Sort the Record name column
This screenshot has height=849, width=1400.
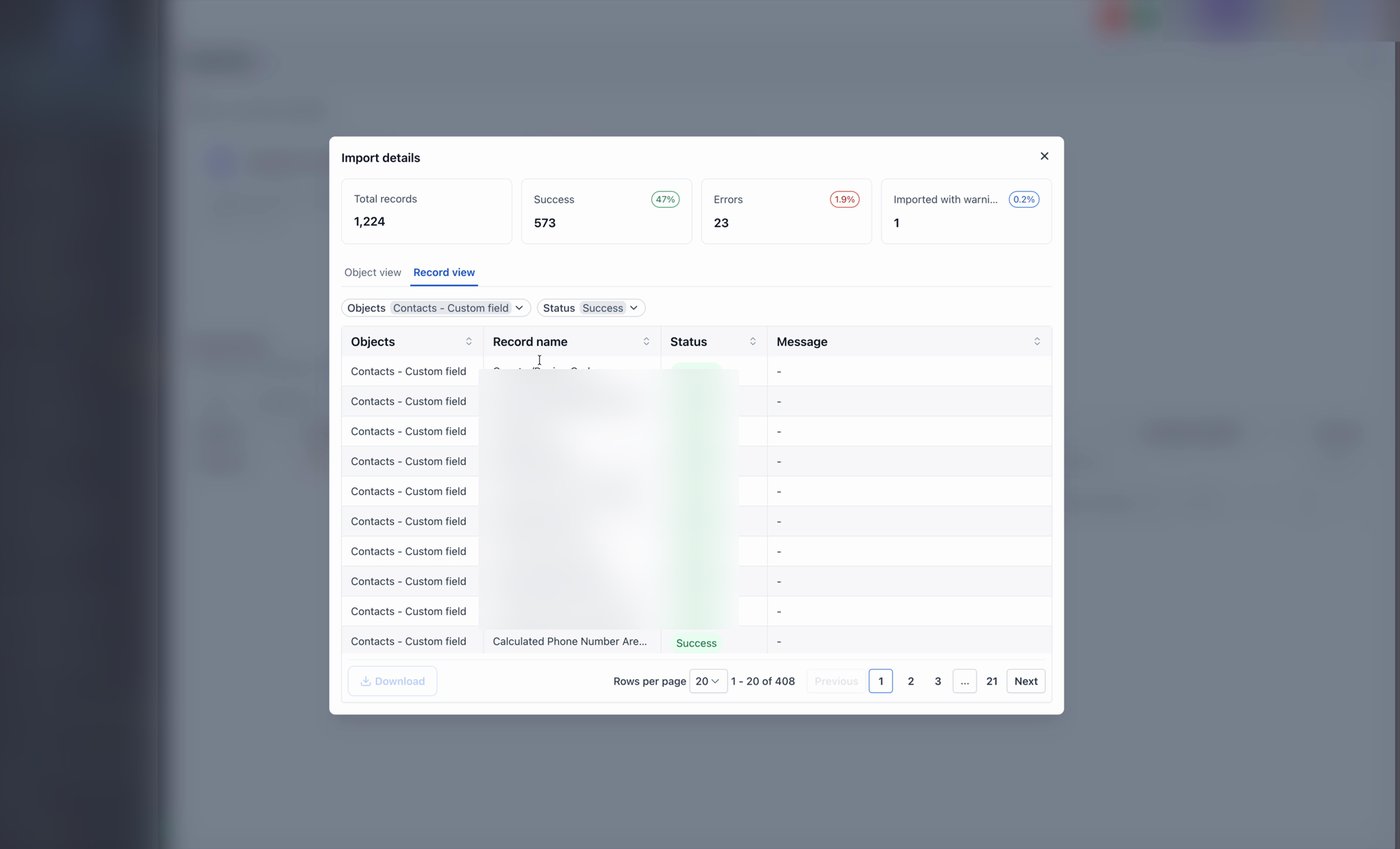[645, 341]
